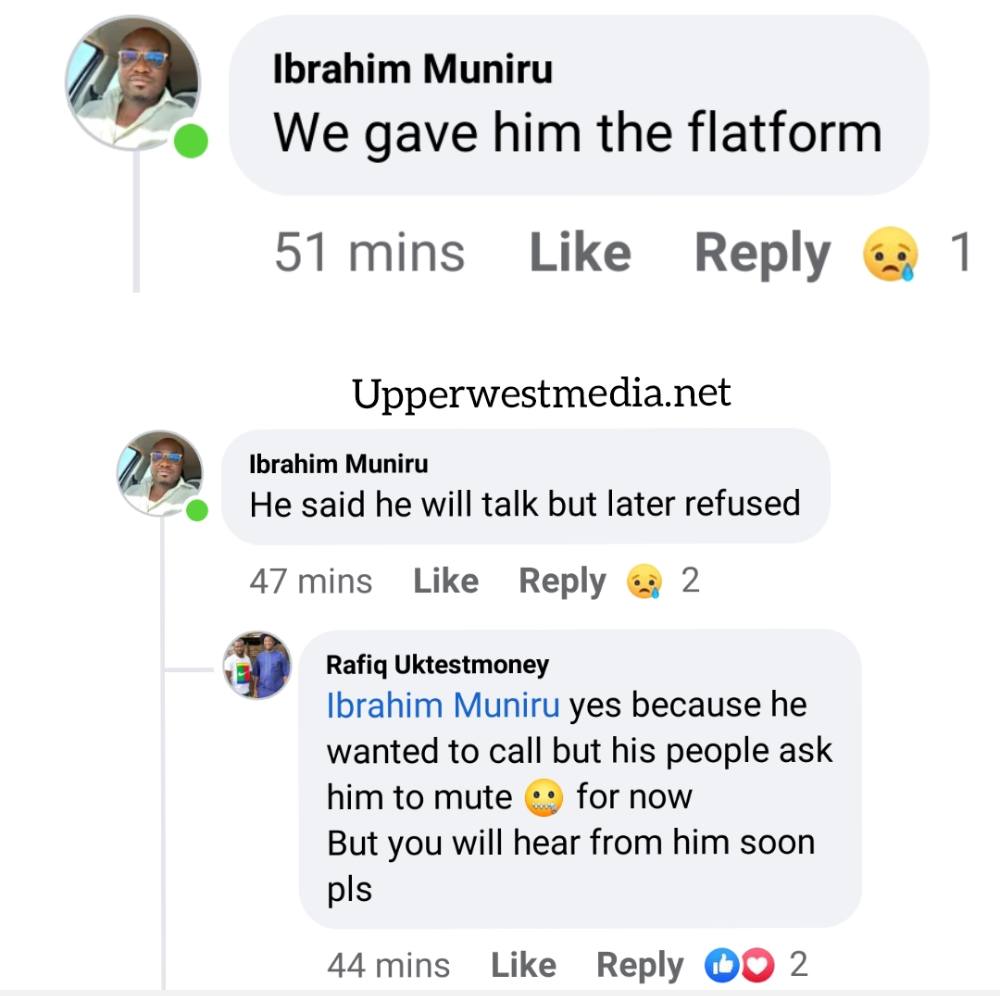1000x996 pixels.
Task: Open Rafiq Uktestmoney's name link
Action: 437,663
